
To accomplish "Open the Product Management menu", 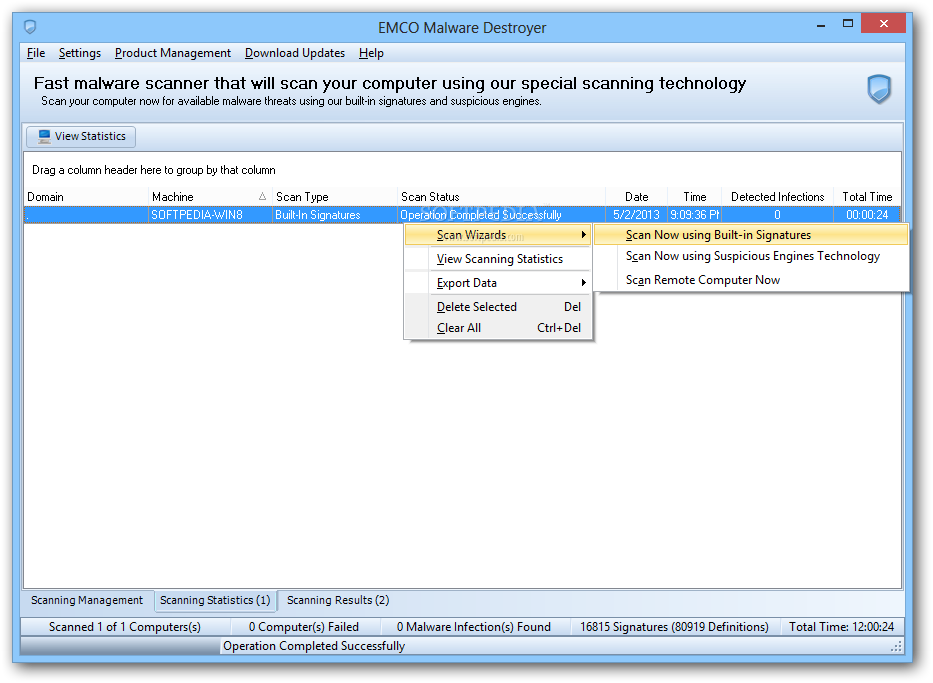I will tap(172, 53).
